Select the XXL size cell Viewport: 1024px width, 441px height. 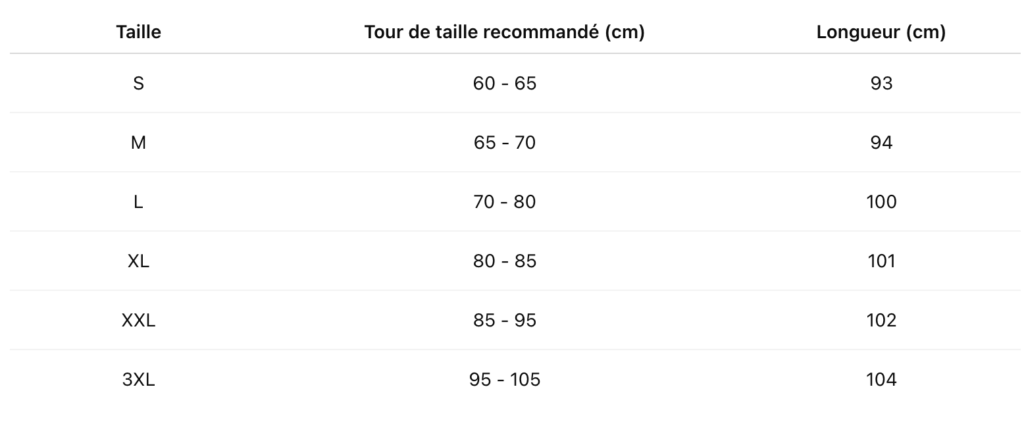138,320
